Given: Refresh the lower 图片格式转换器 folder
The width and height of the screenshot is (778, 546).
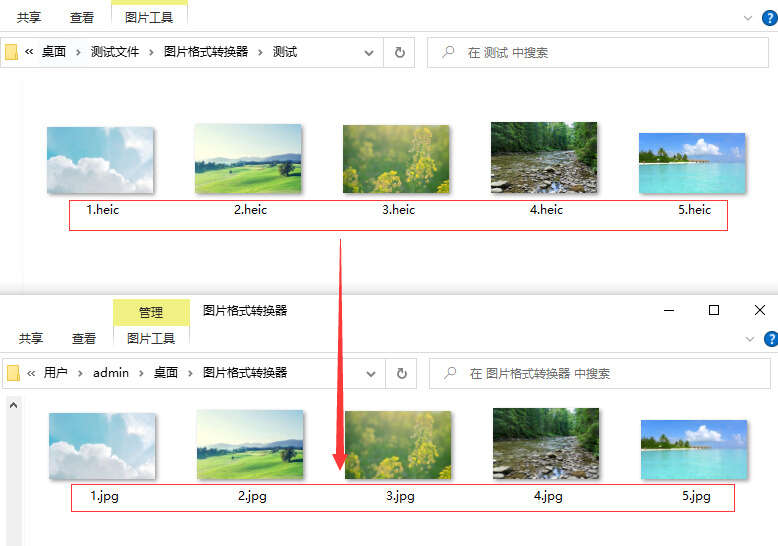Looking at the screenshot, I should pos(401,374).
